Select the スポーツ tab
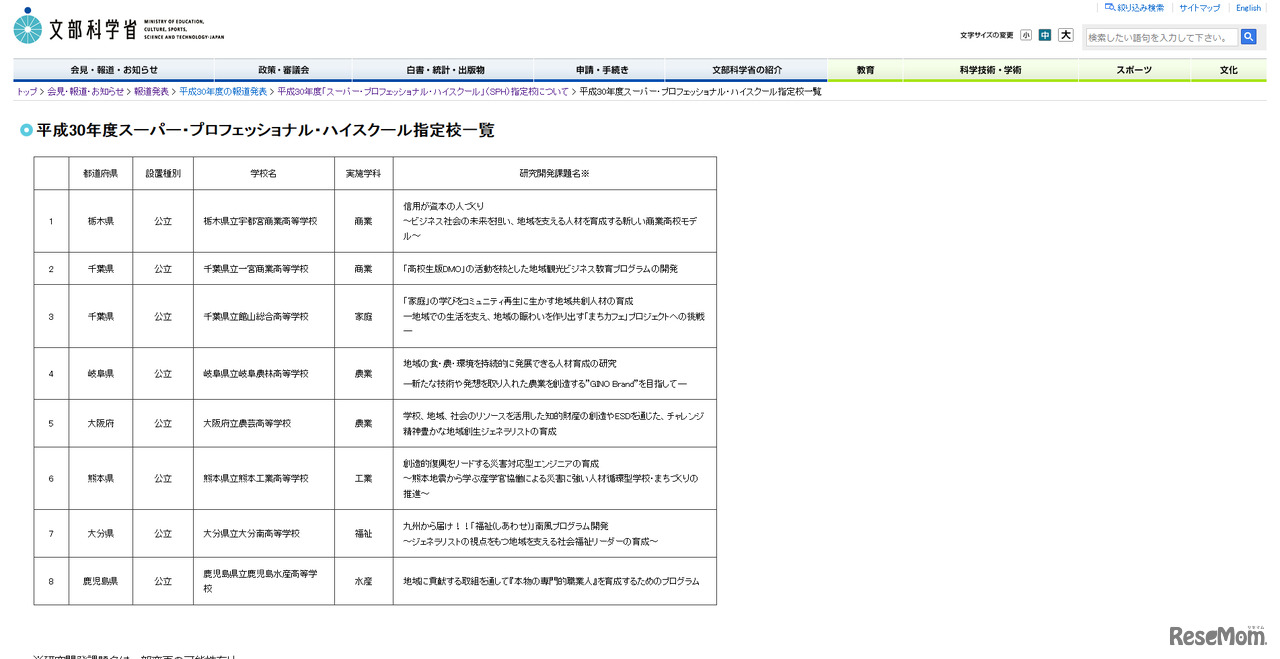Viewport: 1280px width, 659px height. [1134, 70]
